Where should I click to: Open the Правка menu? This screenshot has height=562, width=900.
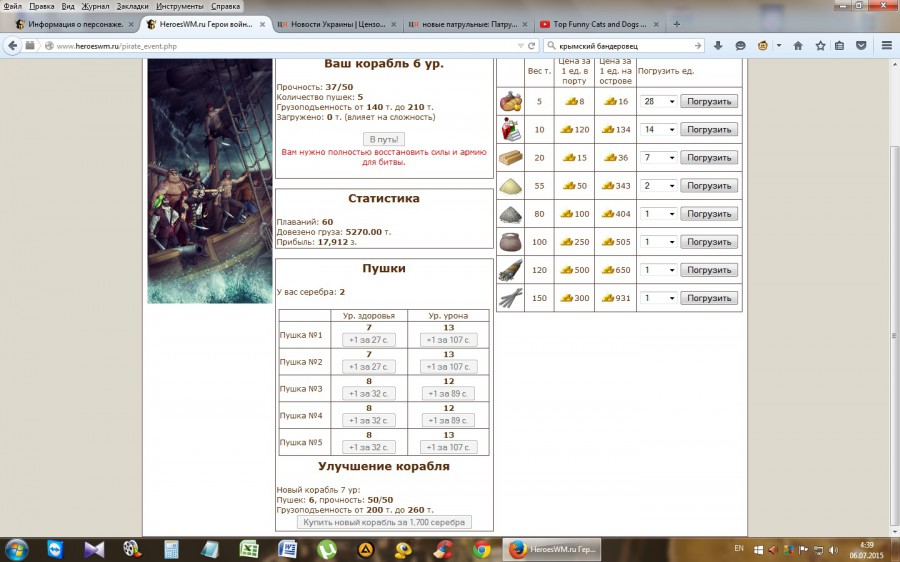[x=41, y=6]
